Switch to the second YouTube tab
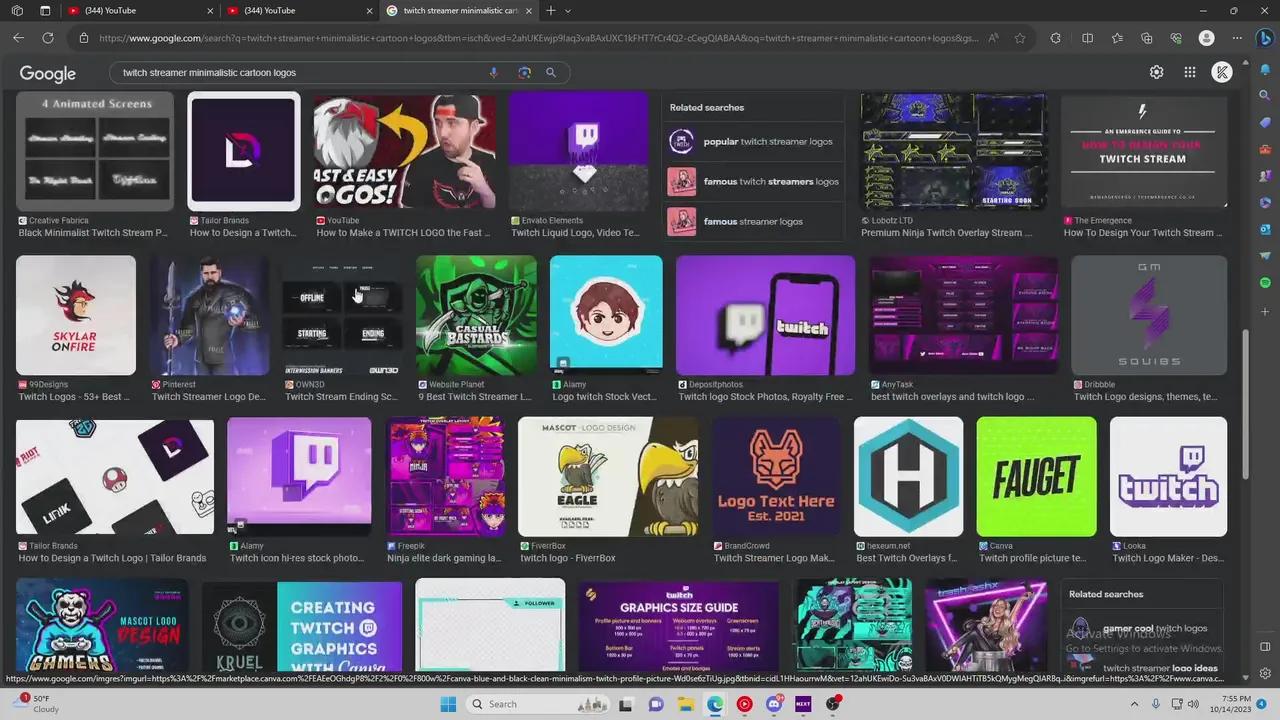The height and width of the screenshot is (720, 1280). click(299, 10)
